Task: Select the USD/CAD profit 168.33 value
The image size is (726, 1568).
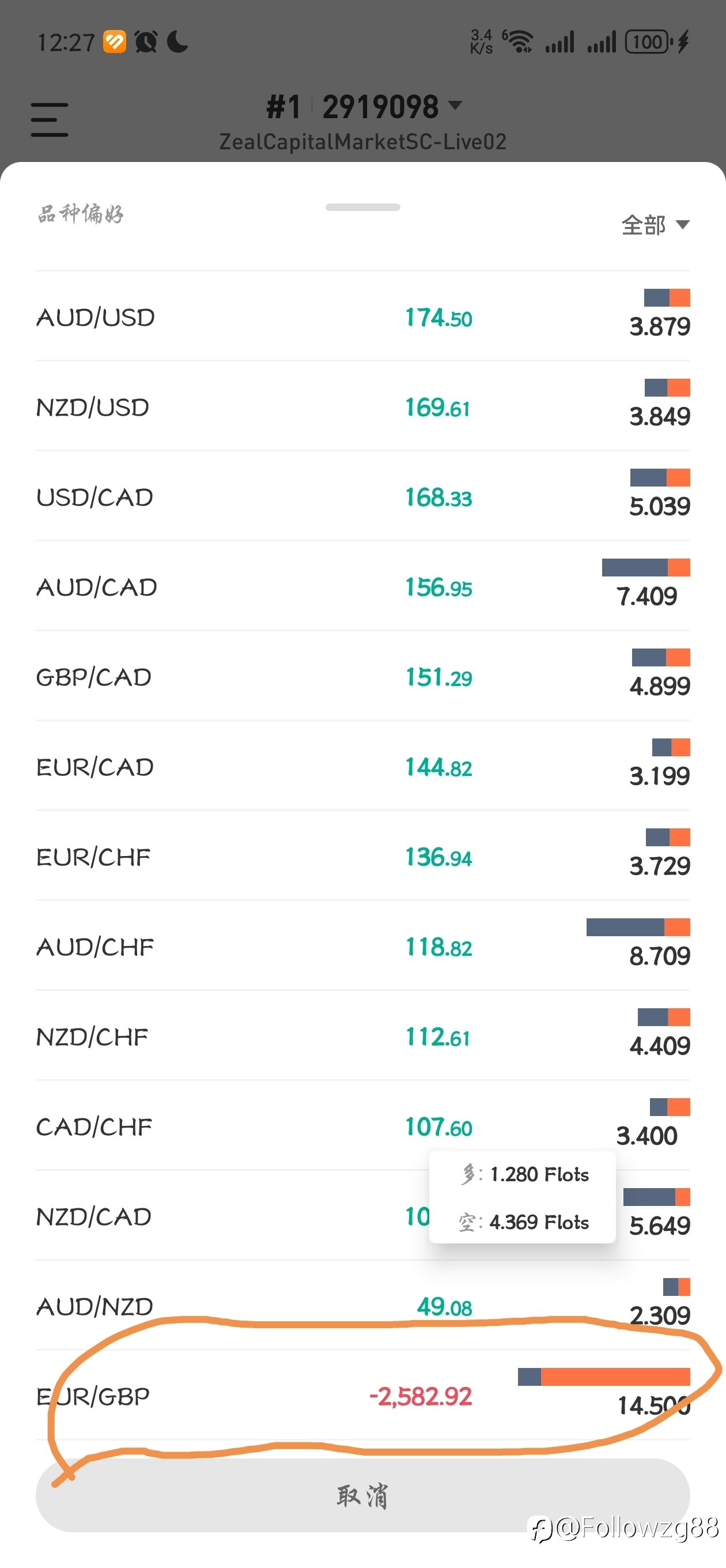Action: 438,497
